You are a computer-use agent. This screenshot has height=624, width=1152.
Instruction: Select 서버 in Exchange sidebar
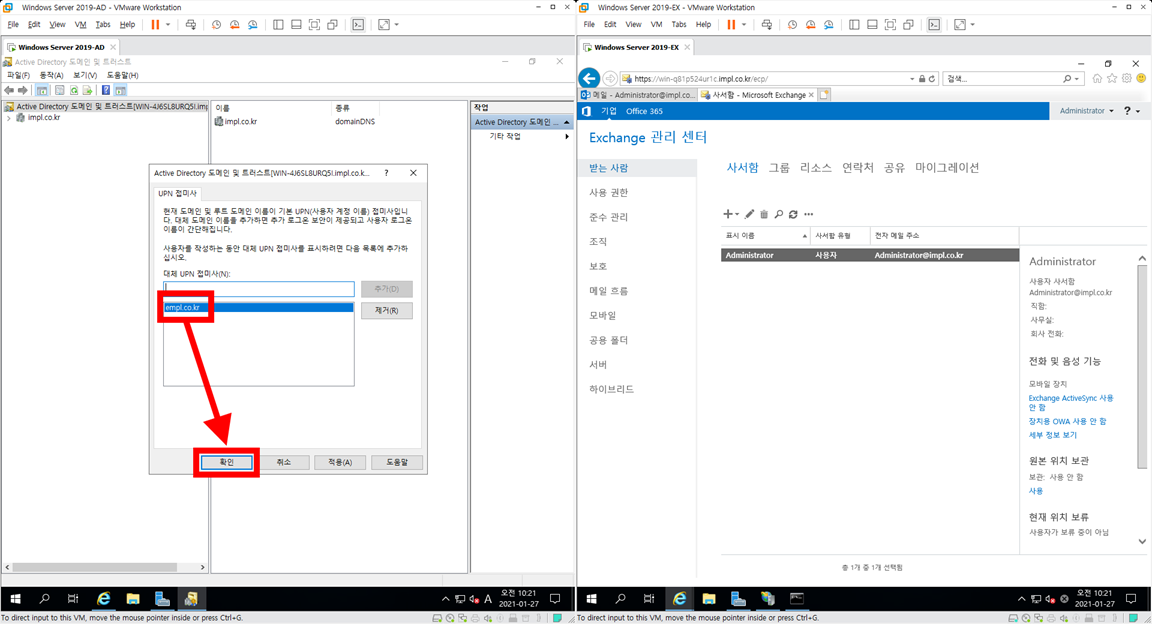point(598,365)
